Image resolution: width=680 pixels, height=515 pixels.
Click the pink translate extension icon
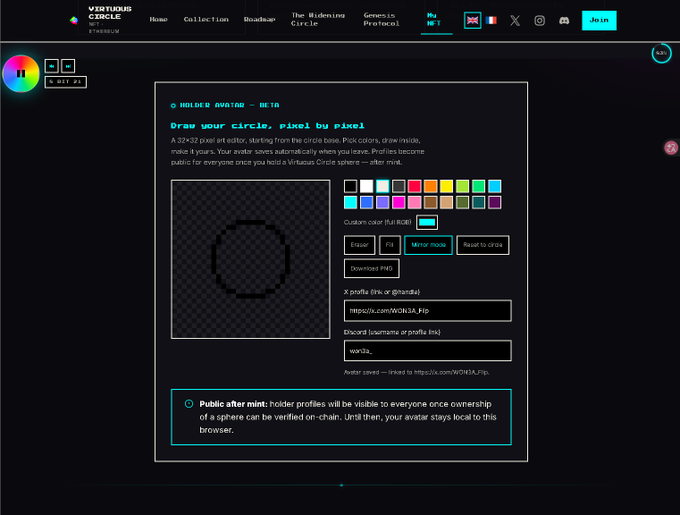(671, 148)
